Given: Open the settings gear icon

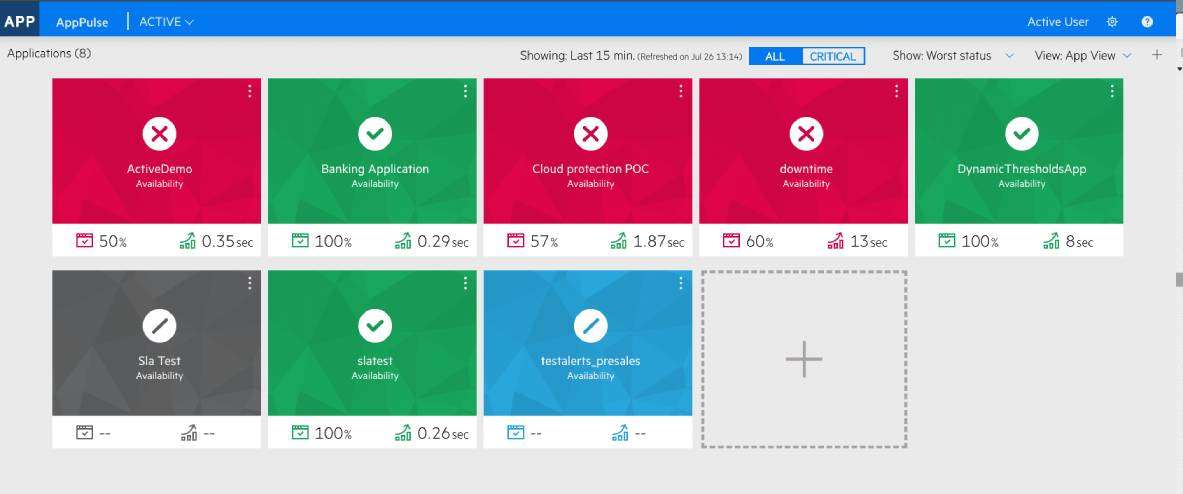Looking at the screenshot, I should [x=1112, y=22].
